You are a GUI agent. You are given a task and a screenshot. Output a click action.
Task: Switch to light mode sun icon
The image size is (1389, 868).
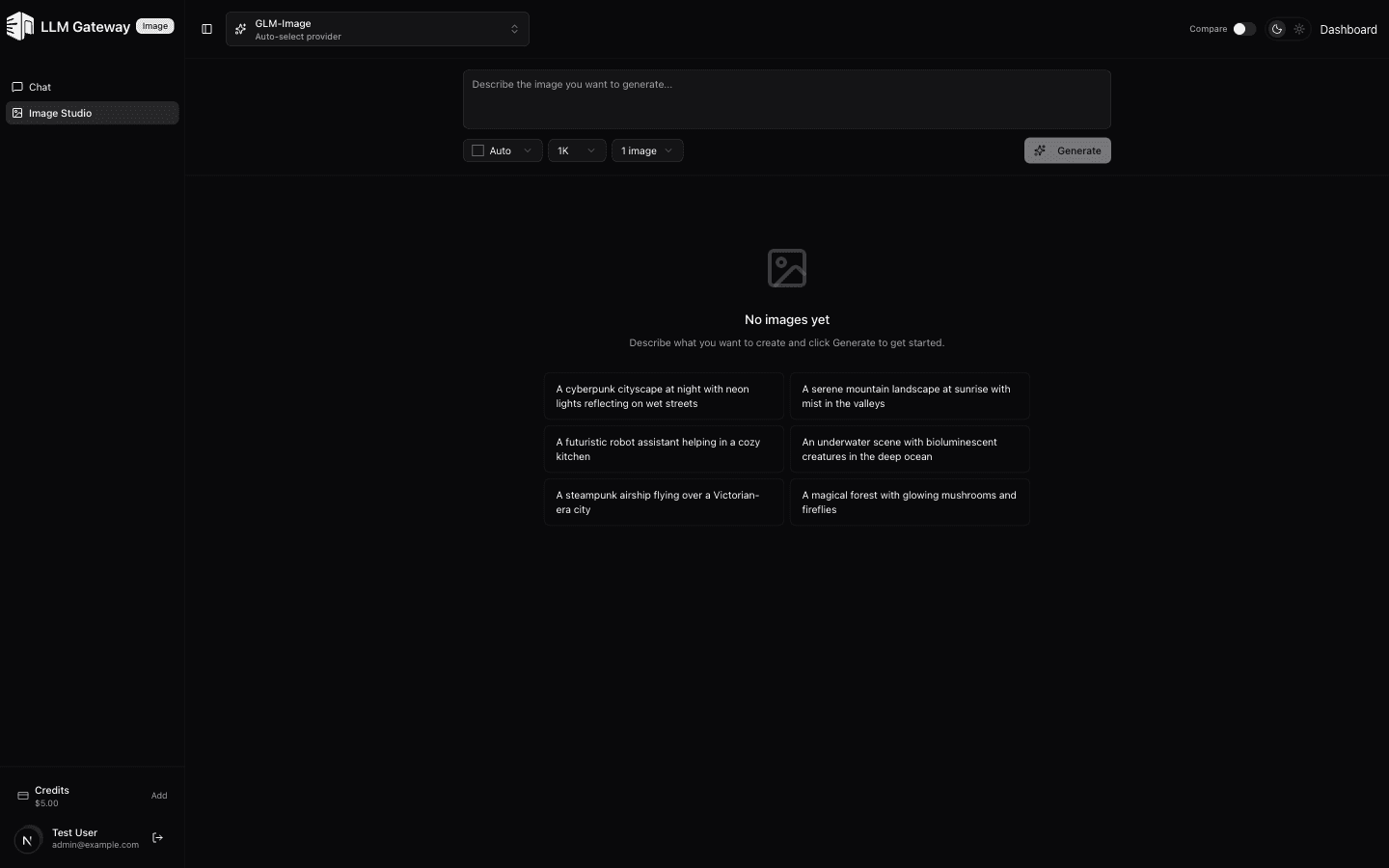1299,29
